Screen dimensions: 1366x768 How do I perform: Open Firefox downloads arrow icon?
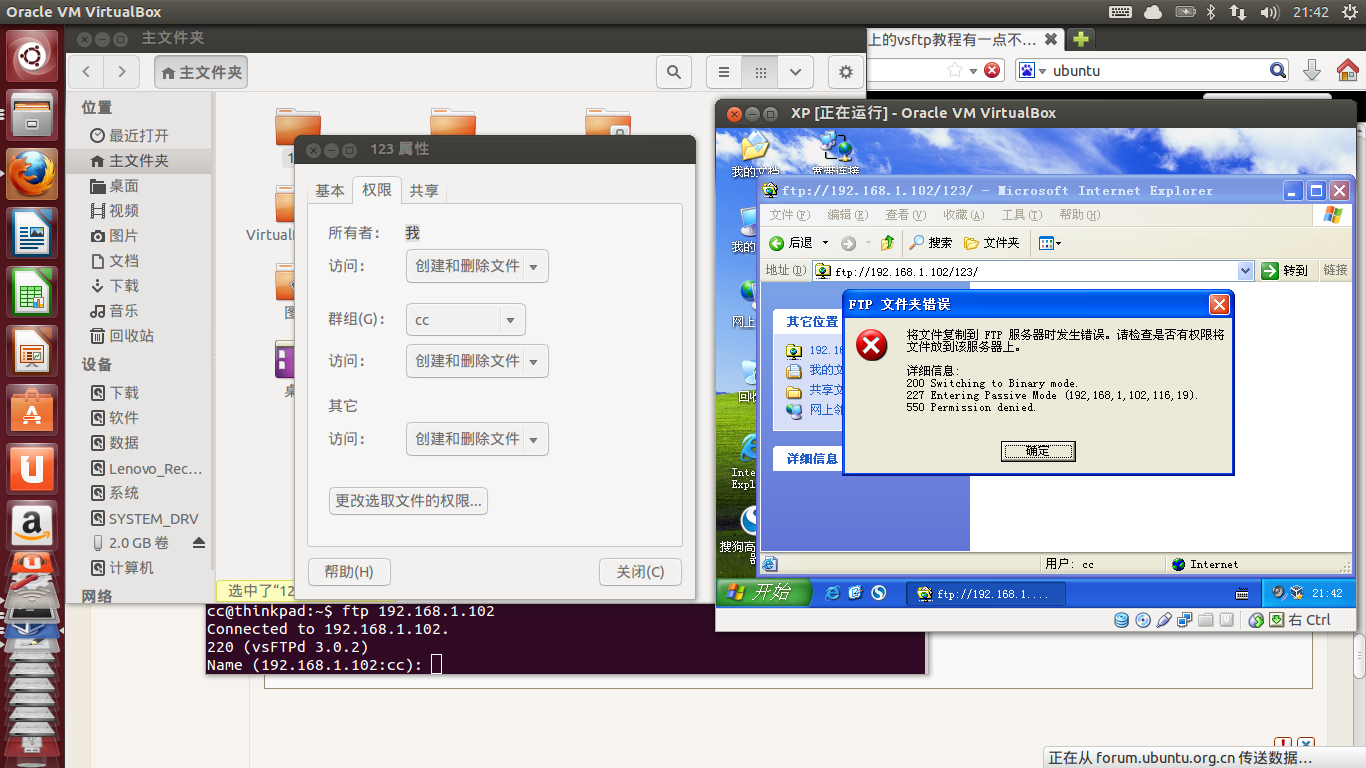coord(1313,70)
